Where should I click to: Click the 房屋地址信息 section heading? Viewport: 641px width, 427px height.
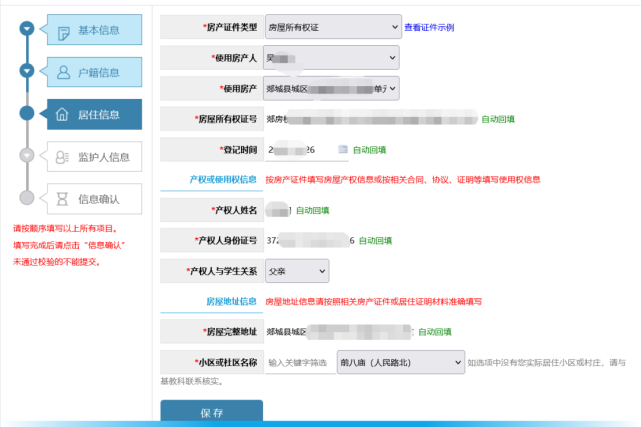point(231,302)
